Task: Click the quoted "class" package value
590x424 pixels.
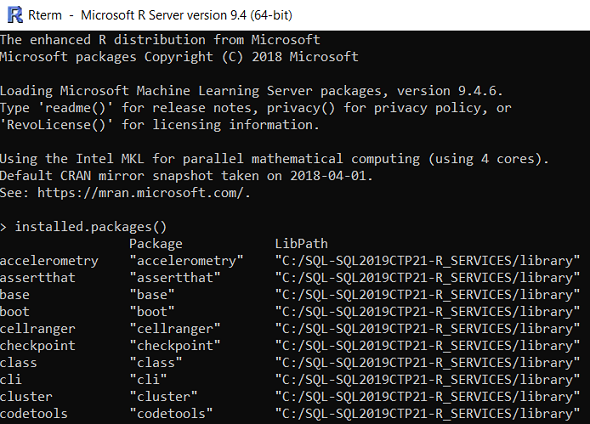Action: pyautogui.click(x=156, y=363)
